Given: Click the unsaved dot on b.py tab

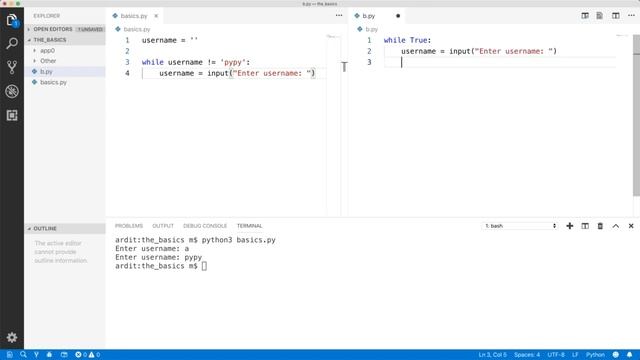Looking at the screenshot, I should click(x=398, y=16).
